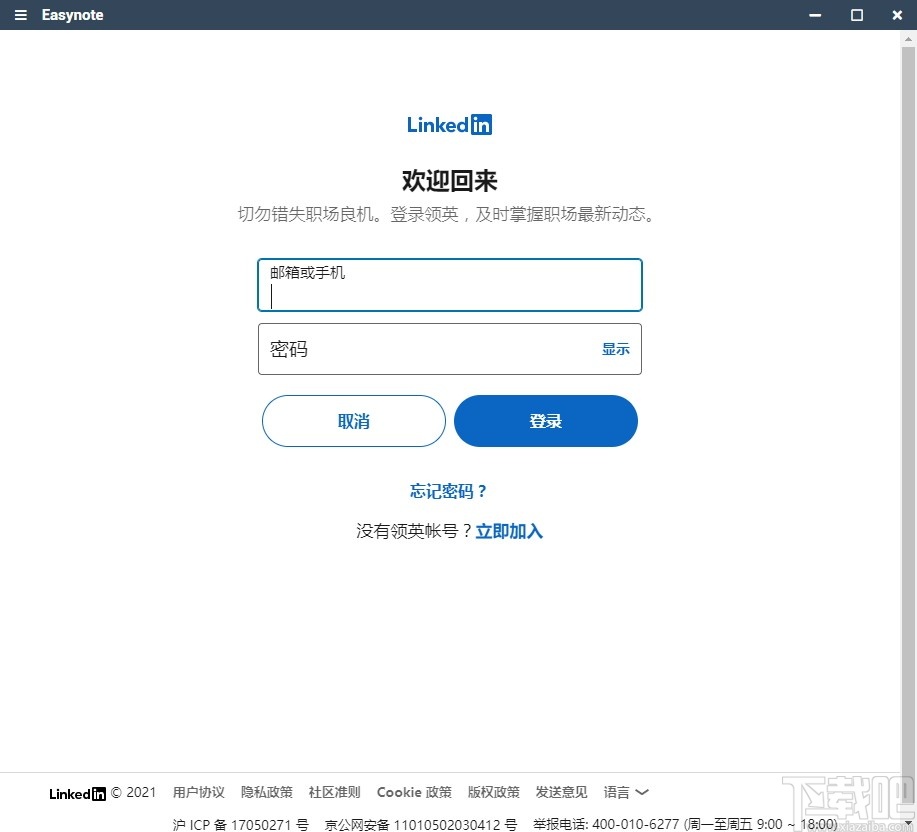This screenshot has height=832, width=917.
Task: Click the 登录 login button
Action: tap(545, 421)
